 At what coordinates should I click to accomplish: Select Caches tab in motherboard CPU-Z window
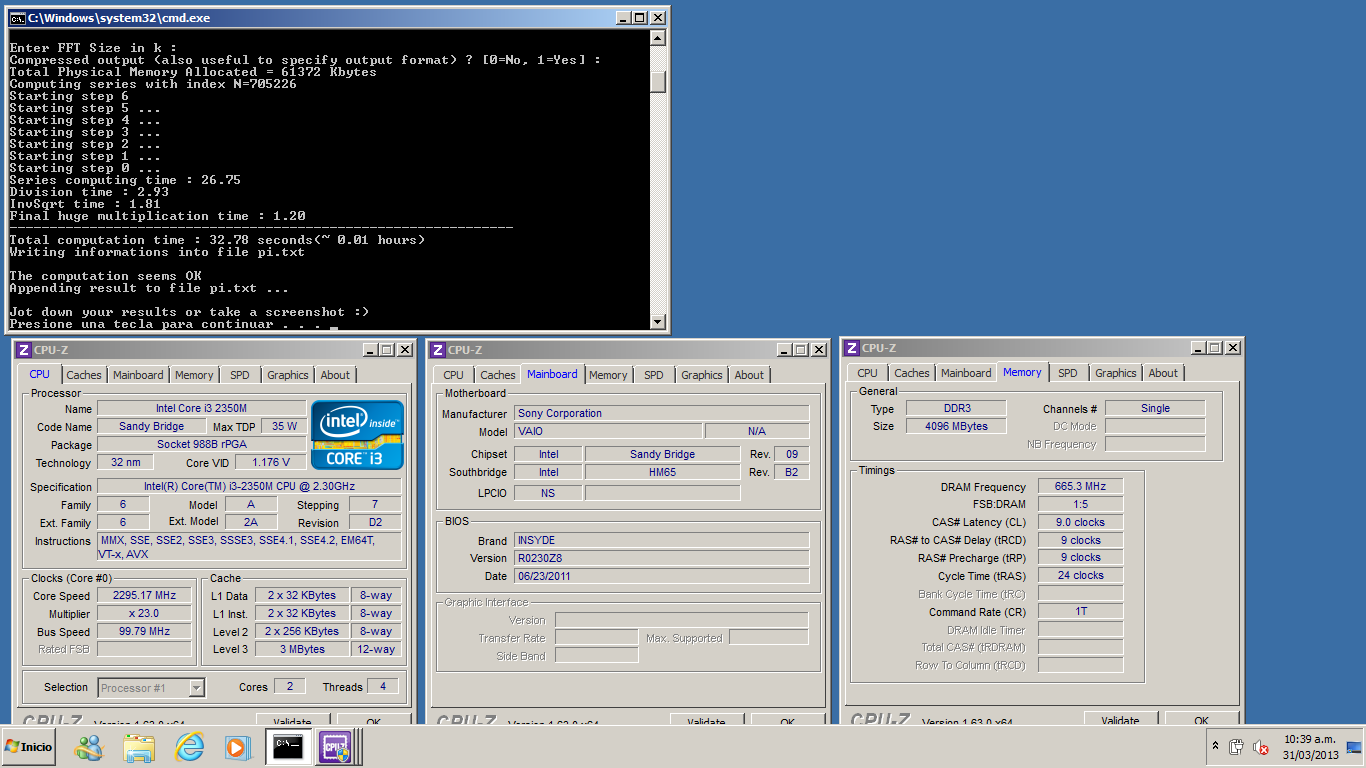(498, 375)
